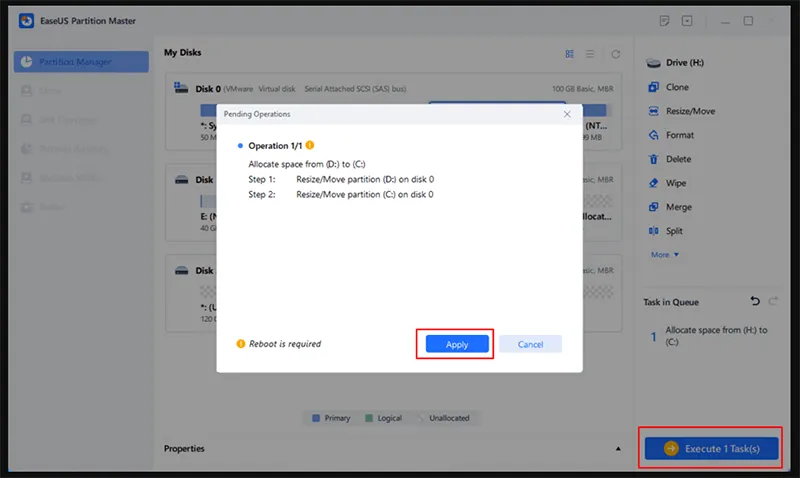Screen dimensions: 800x478
Task: Click the Unallocated legend swatch
Action: pos(420,418)
